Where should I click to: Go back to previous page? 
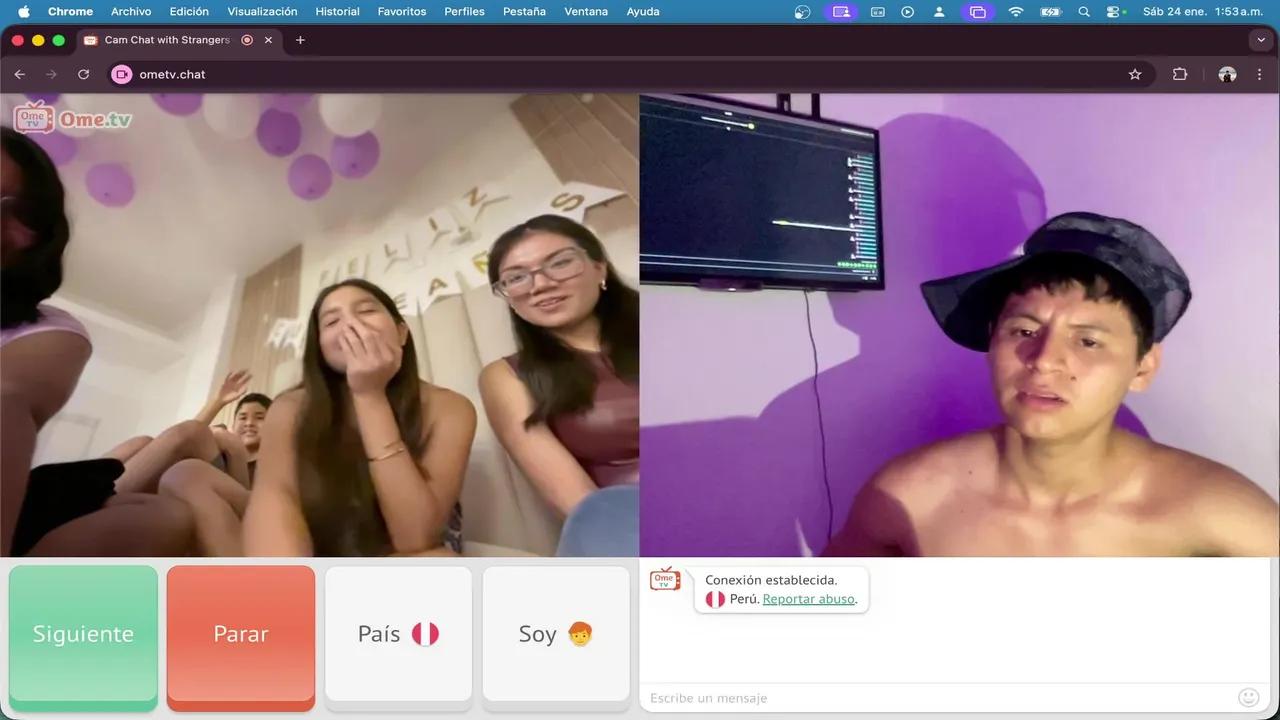pyautogui.click(x=20, y=74)
